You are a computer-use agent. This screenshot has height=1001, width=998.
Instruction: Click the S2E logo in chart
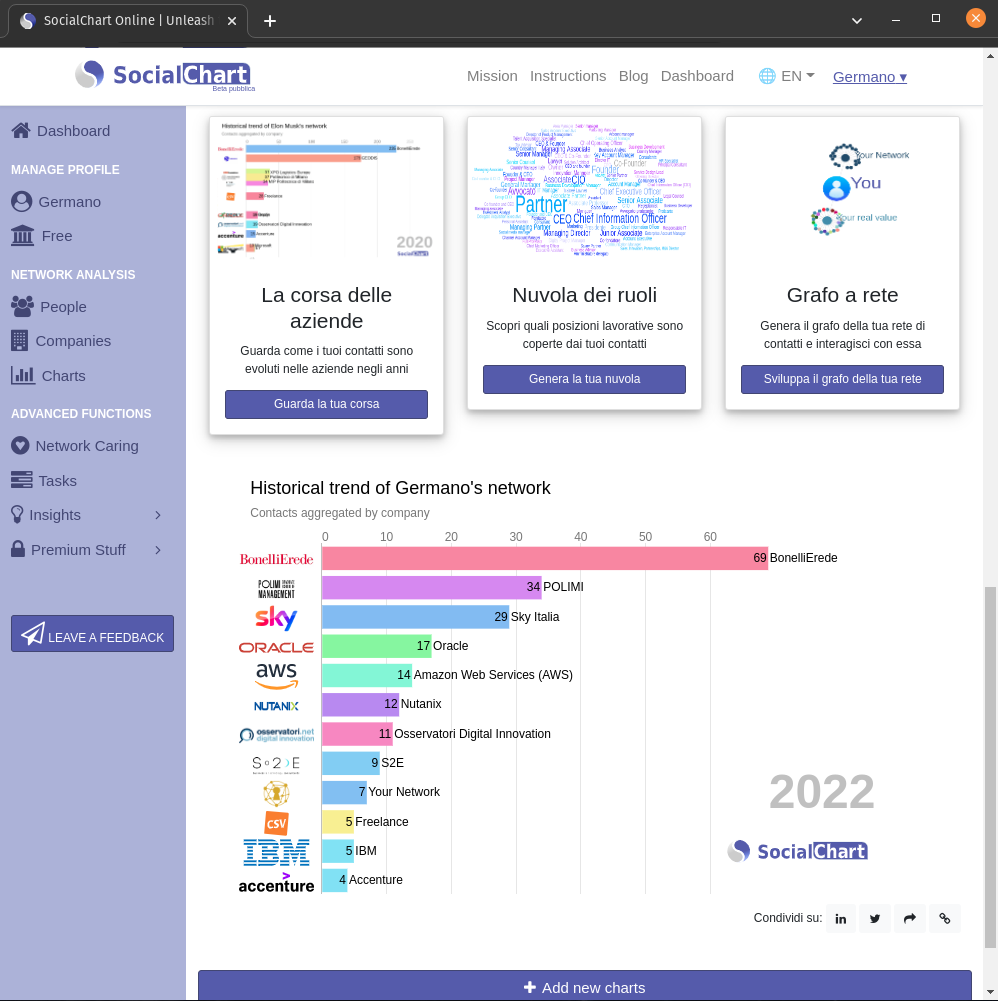click(x=276, y=764)
